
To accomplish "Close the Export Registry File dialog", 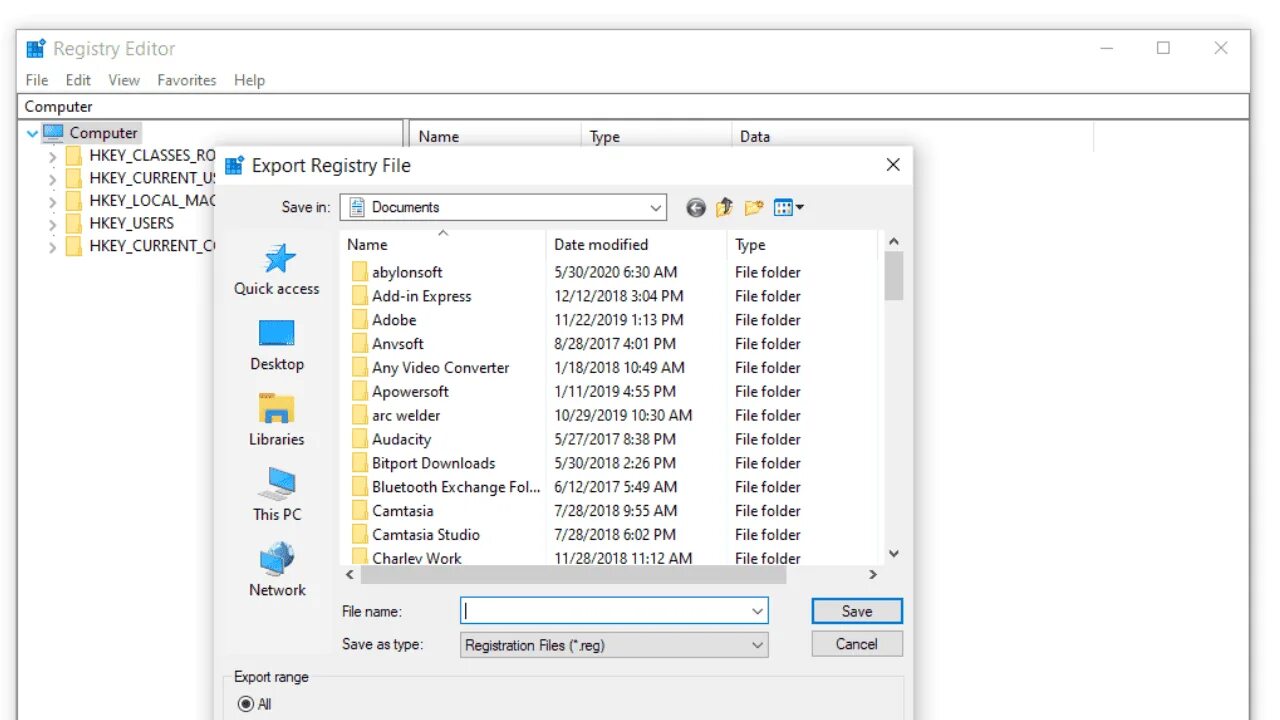I will point(893,165).
